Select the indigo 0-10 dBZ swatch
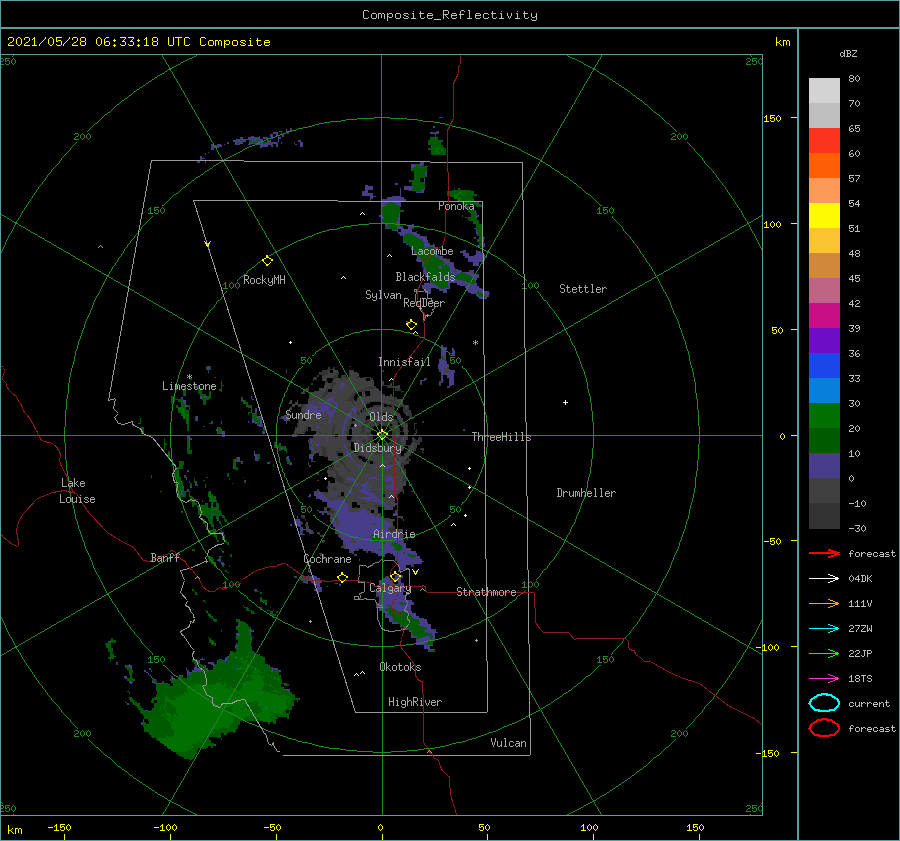Image resolution: width=900 pixels, height=841 pixels. (x=824, y=466)
